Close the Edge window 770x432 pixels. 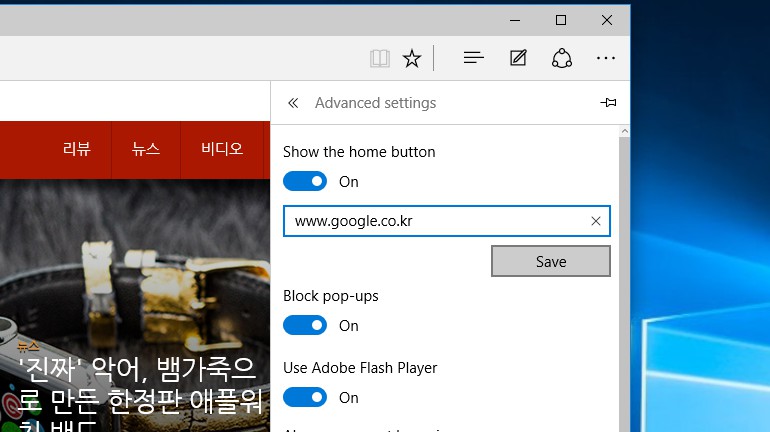(x=607, y=20)
